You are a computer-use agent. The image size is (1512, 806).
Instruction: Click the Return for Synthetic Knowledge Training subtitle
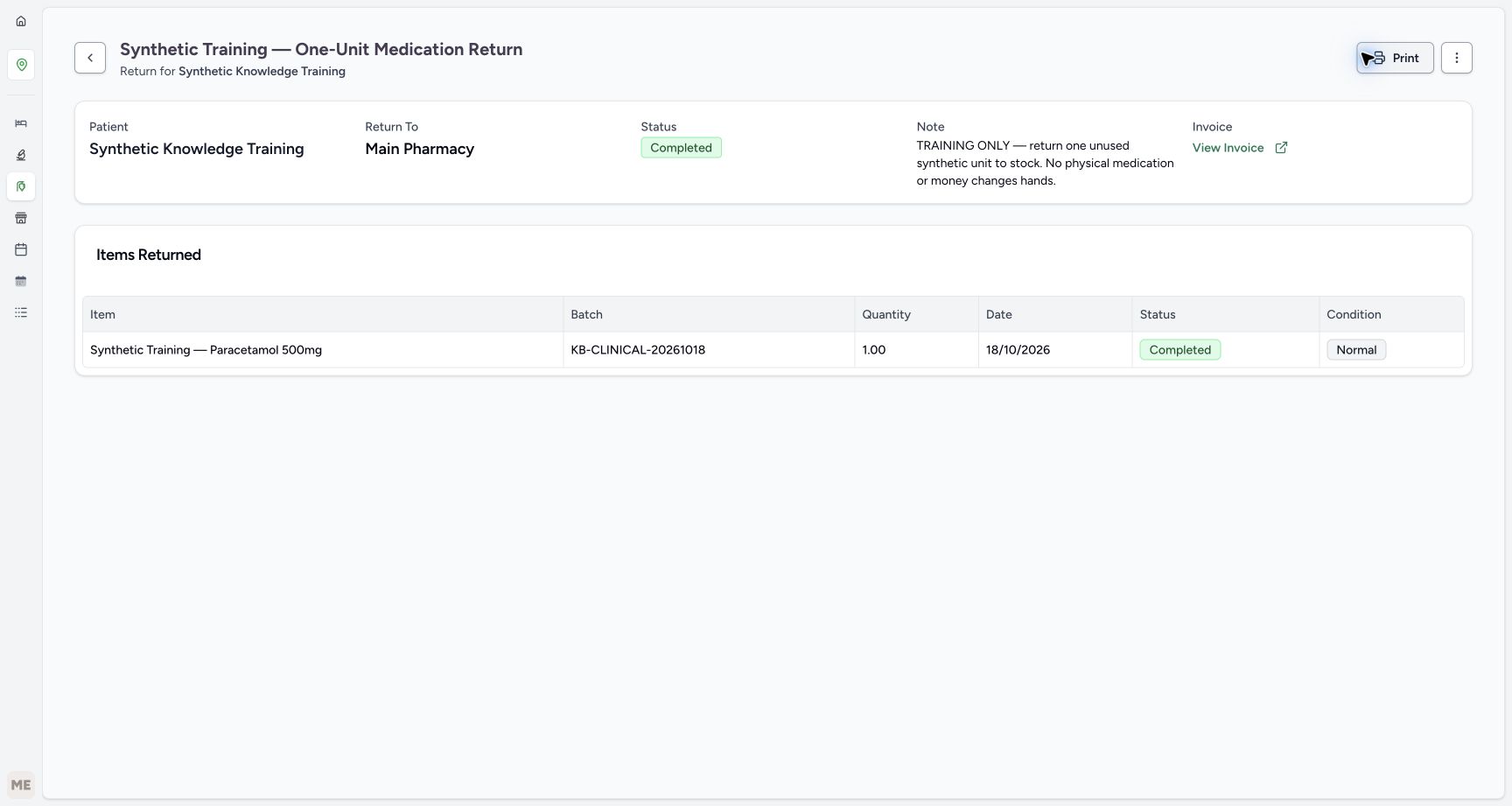233,72
